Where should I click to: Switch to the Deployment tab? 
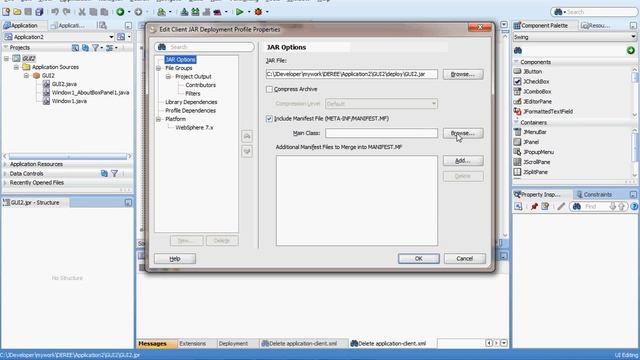click(x=233, y=344)
